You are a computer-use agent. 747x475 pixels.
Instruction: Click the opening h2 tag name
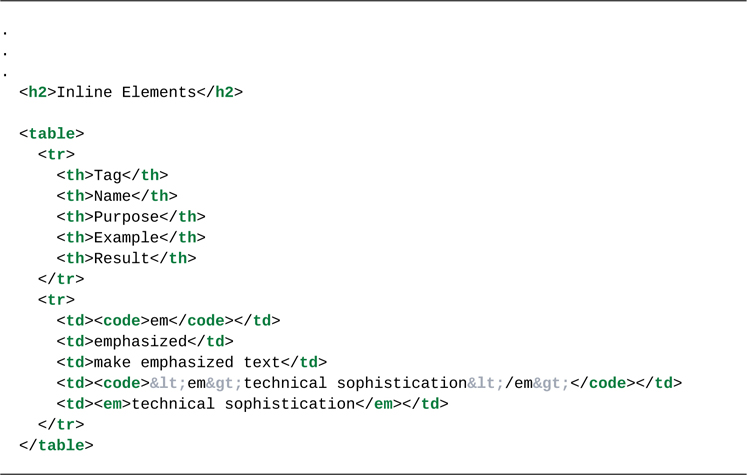click(37, 92)
